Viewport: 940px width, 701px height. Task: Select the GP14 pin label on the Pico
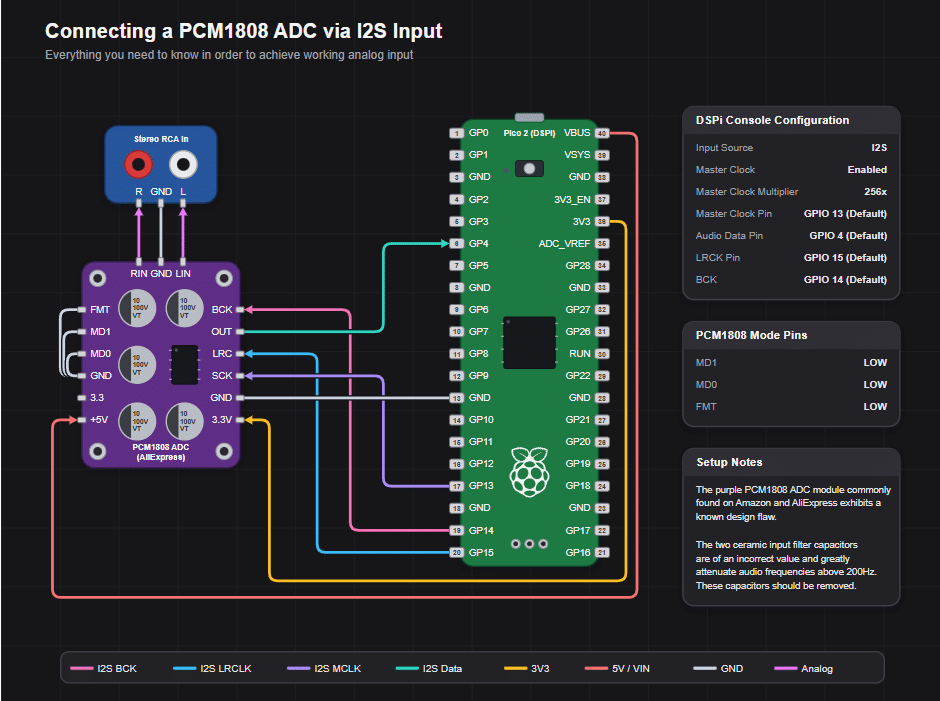coord(481,530)
